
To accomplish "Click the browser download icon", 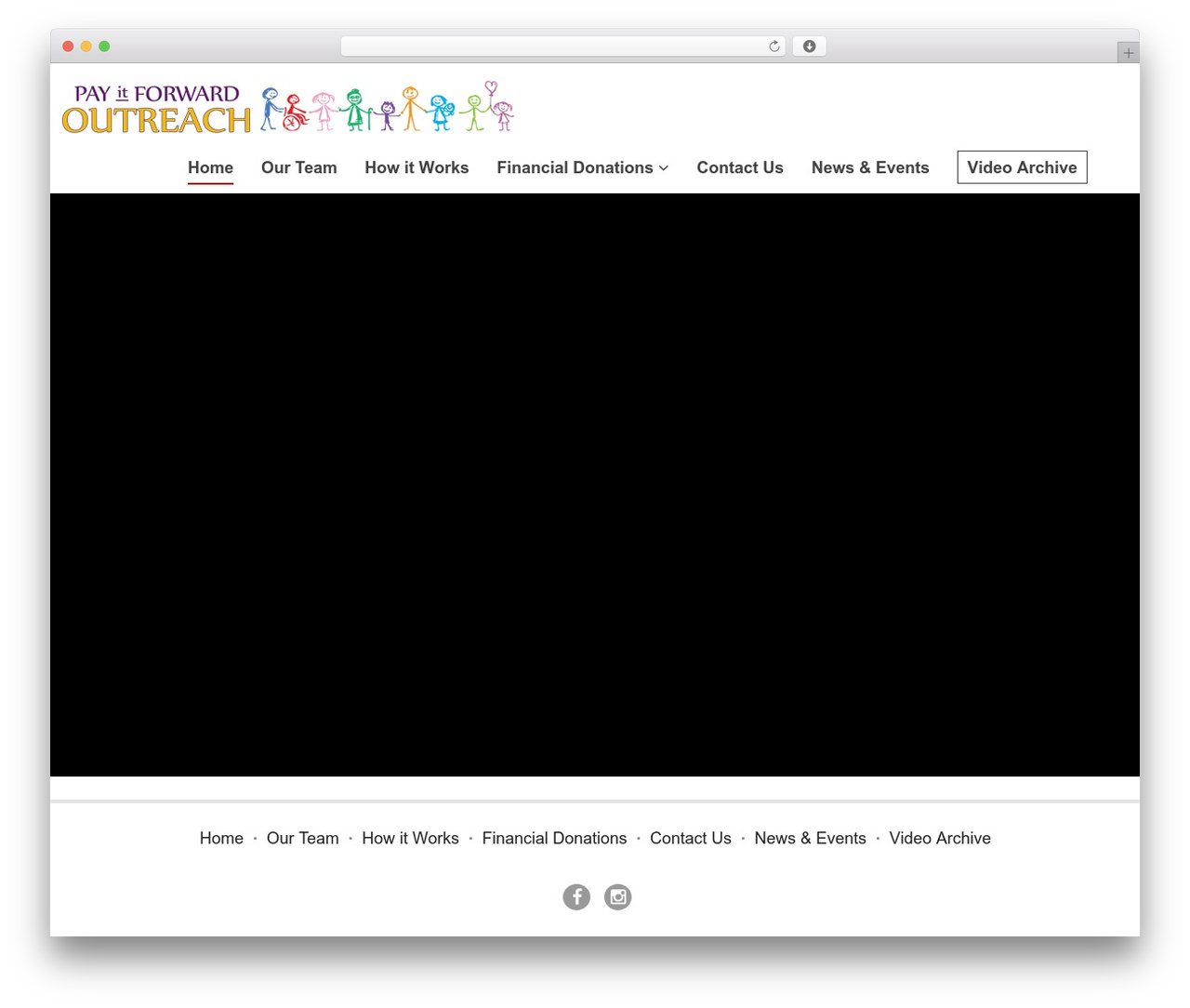I will click(810, 46).
